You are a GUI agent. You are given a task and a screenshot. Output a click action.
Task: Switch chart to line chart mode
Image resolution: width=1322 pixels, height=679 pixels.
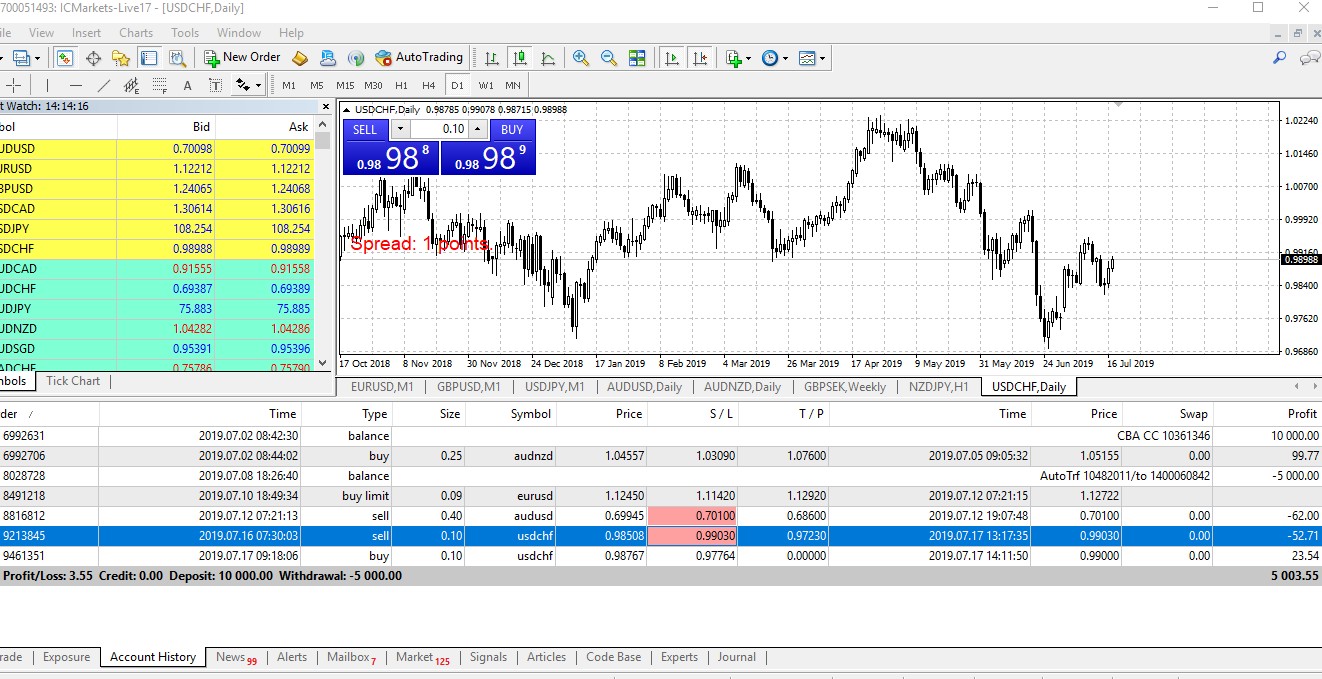coord(547,58)
